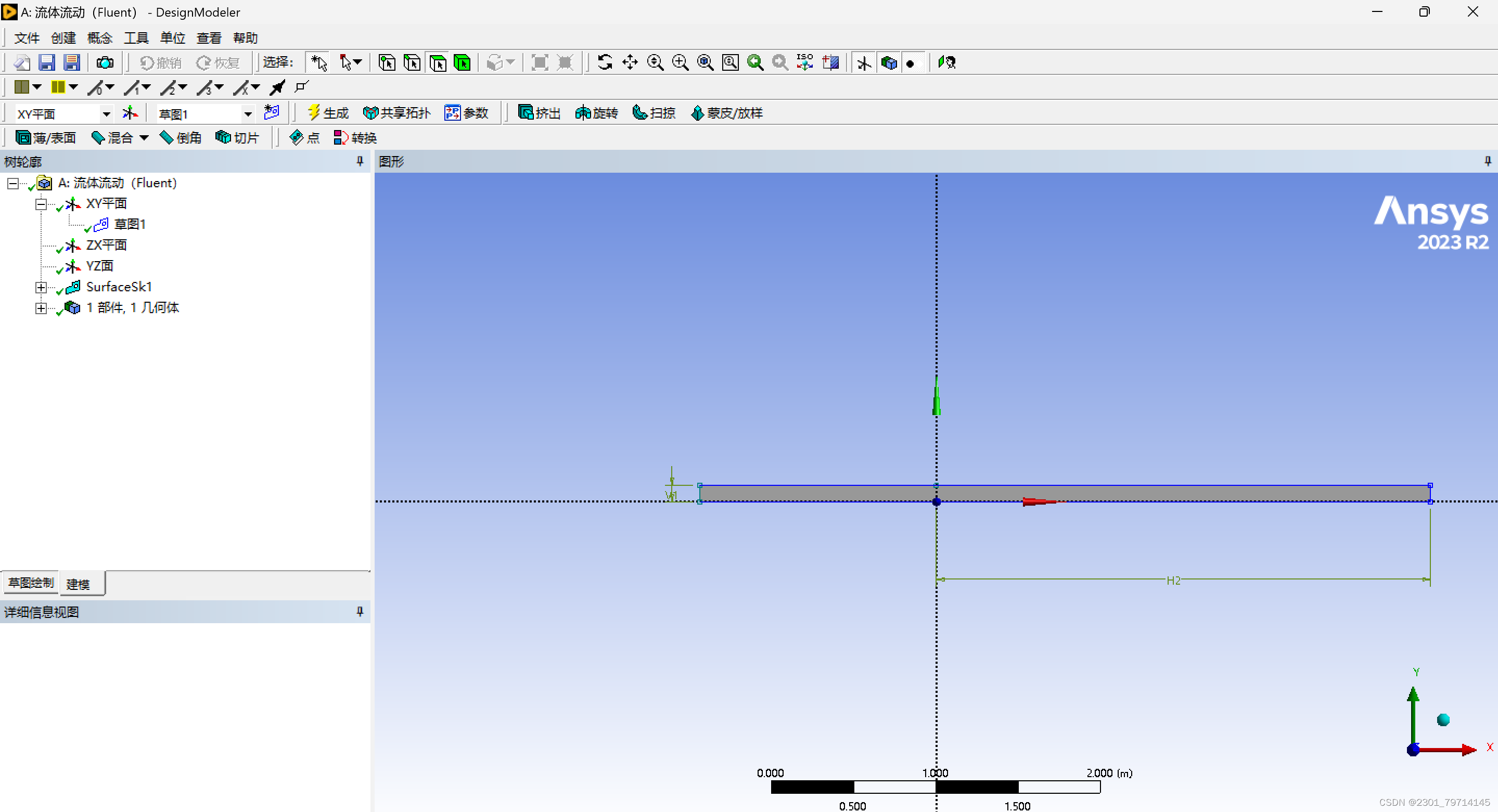The image size is (1498, 812).
Task: Toggle the body selection filter (green cube)
Action: [463, 62]
